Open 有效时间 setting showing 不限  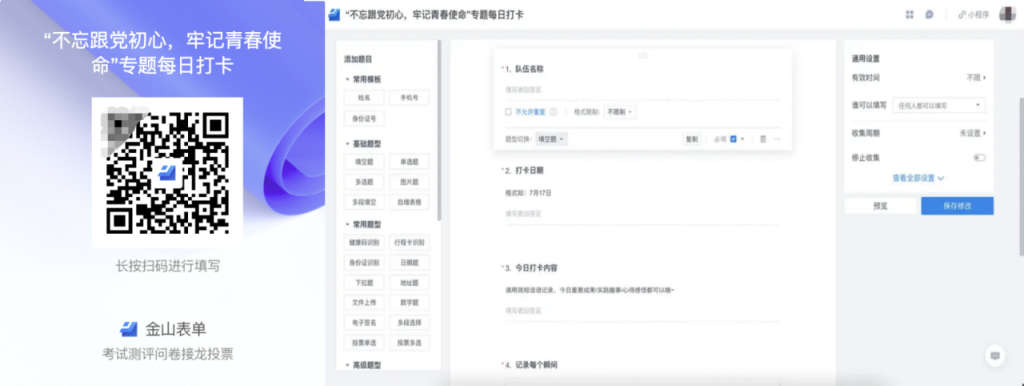(x=976, y=78)
